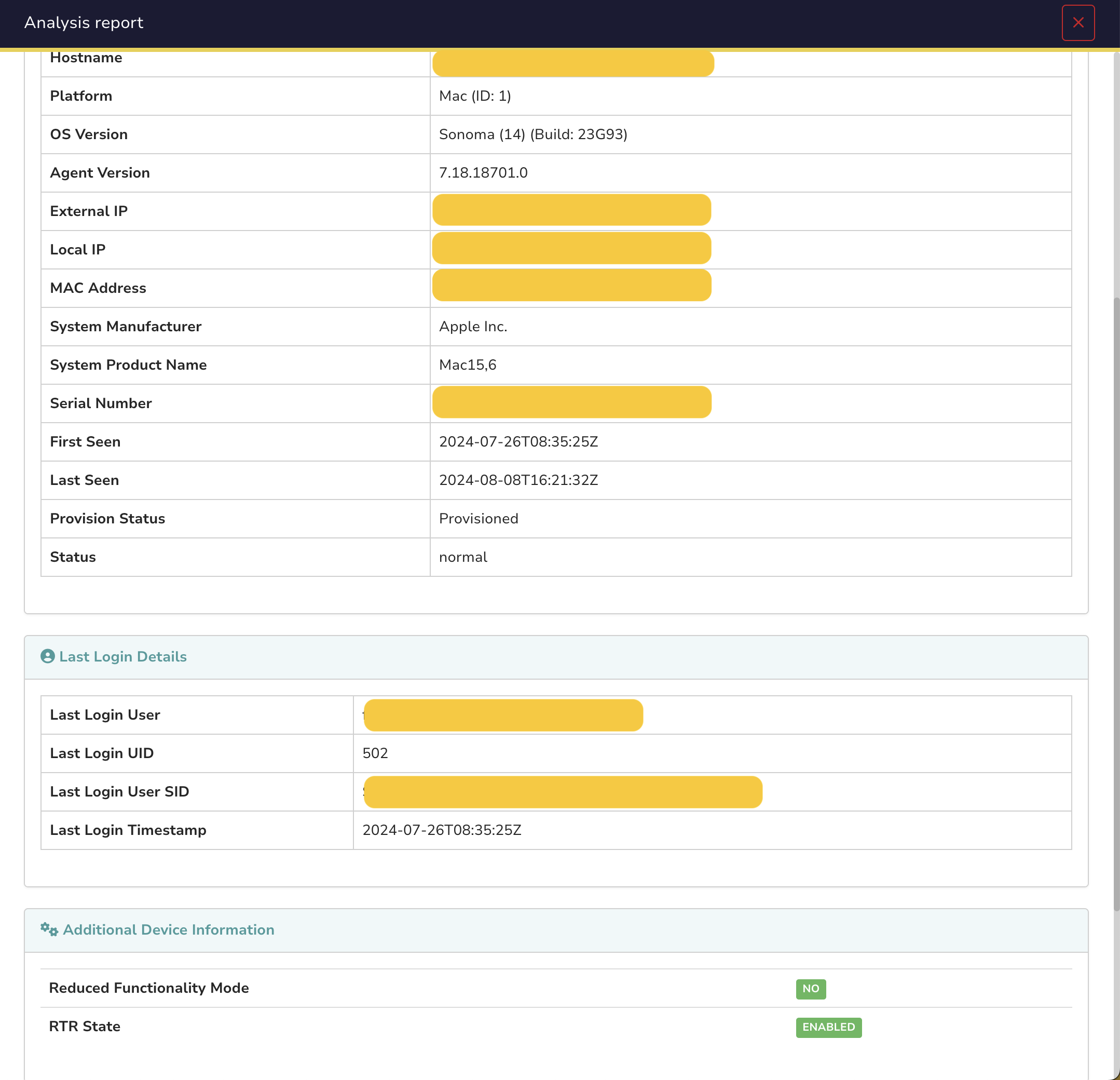Click the First Seen row label

(85, 441)
